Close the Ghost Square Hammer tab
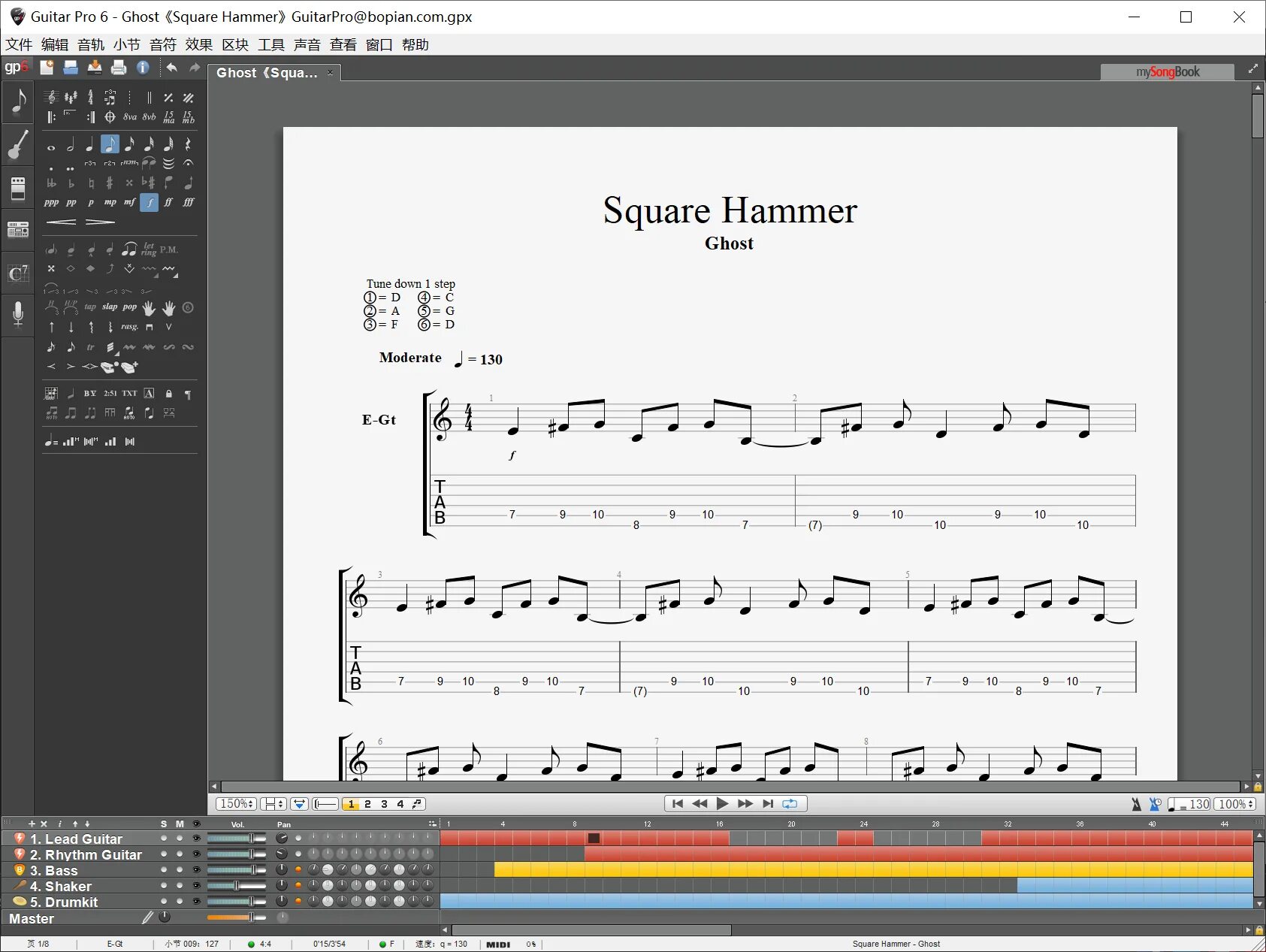1266x952 pixels. point(330,73)
